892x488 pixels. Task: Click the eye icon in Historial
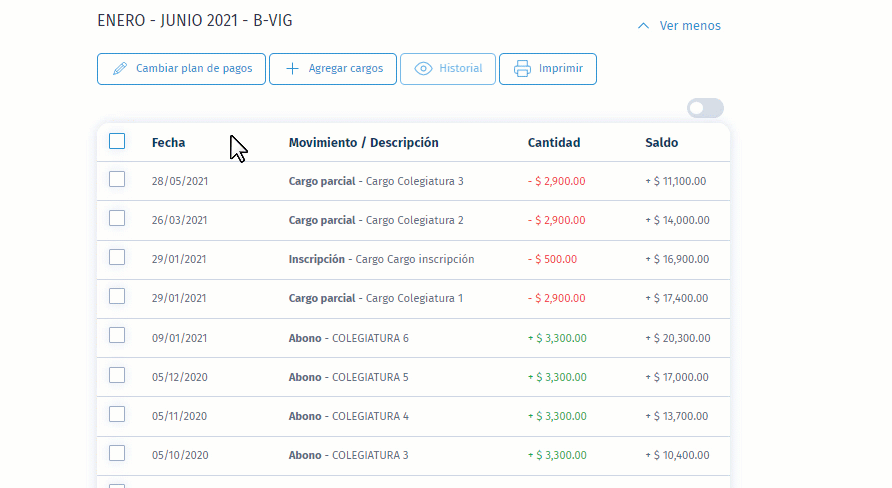pos(423,69)
